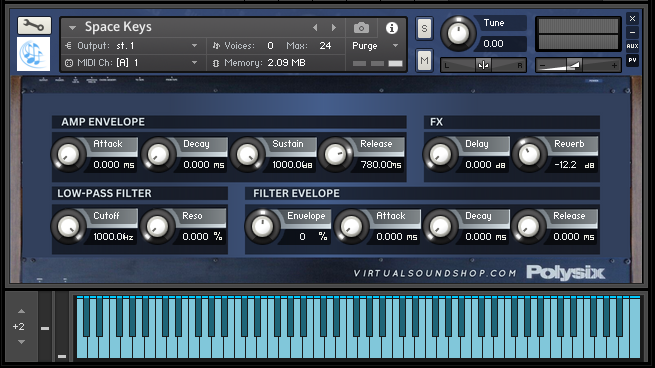
Task: Solo the instrument with S button
Action: tap(424, 29)
